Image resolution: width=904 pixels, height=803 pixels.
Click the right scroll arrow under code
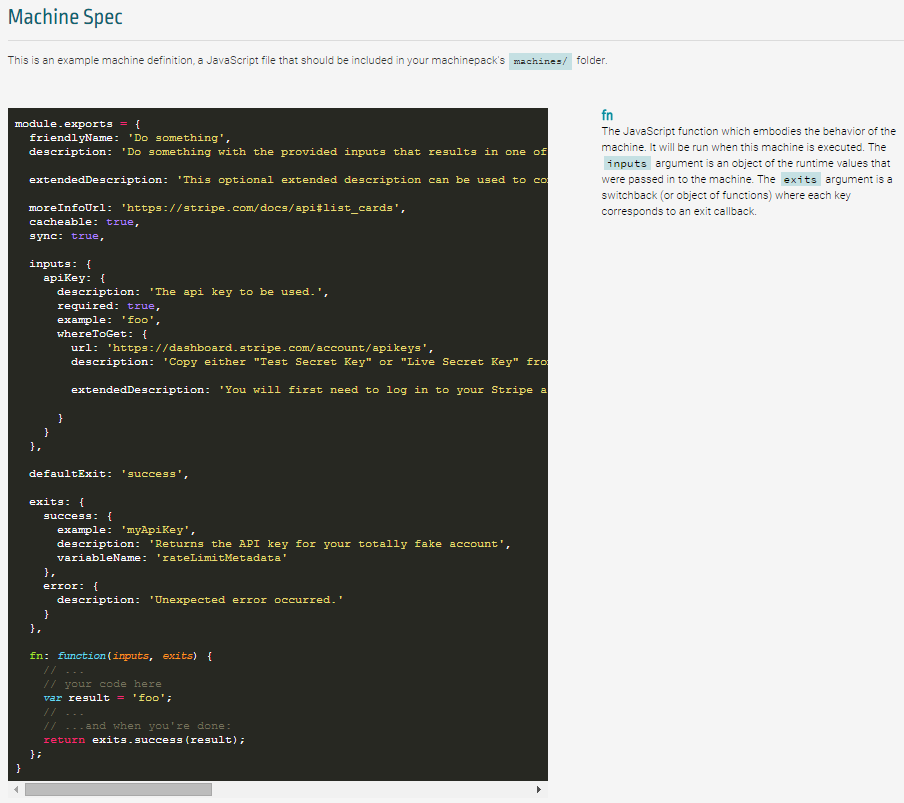pyautogui.click(x=538, y=789)
